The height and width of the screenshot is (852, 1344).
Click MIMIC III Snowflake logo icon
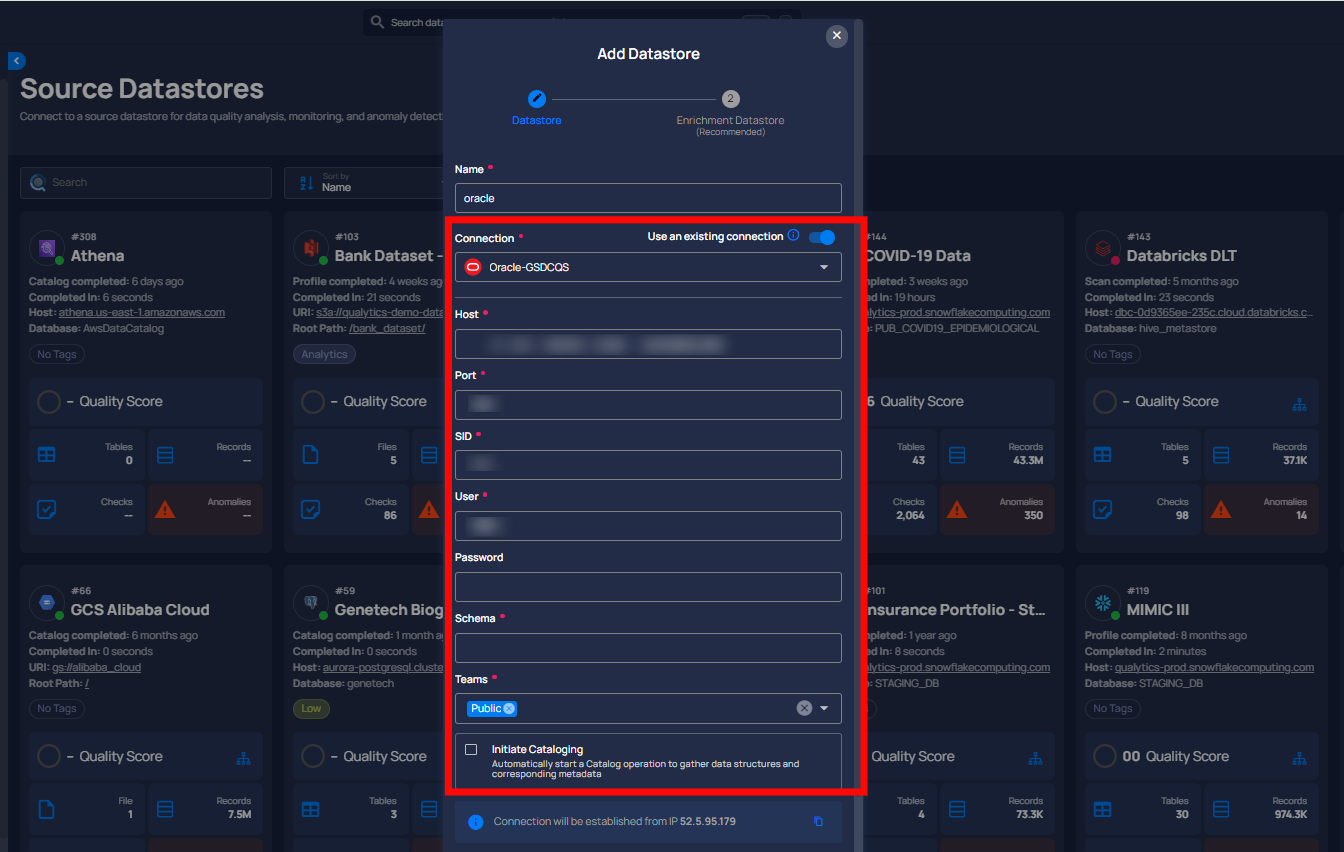[1103, 602]
